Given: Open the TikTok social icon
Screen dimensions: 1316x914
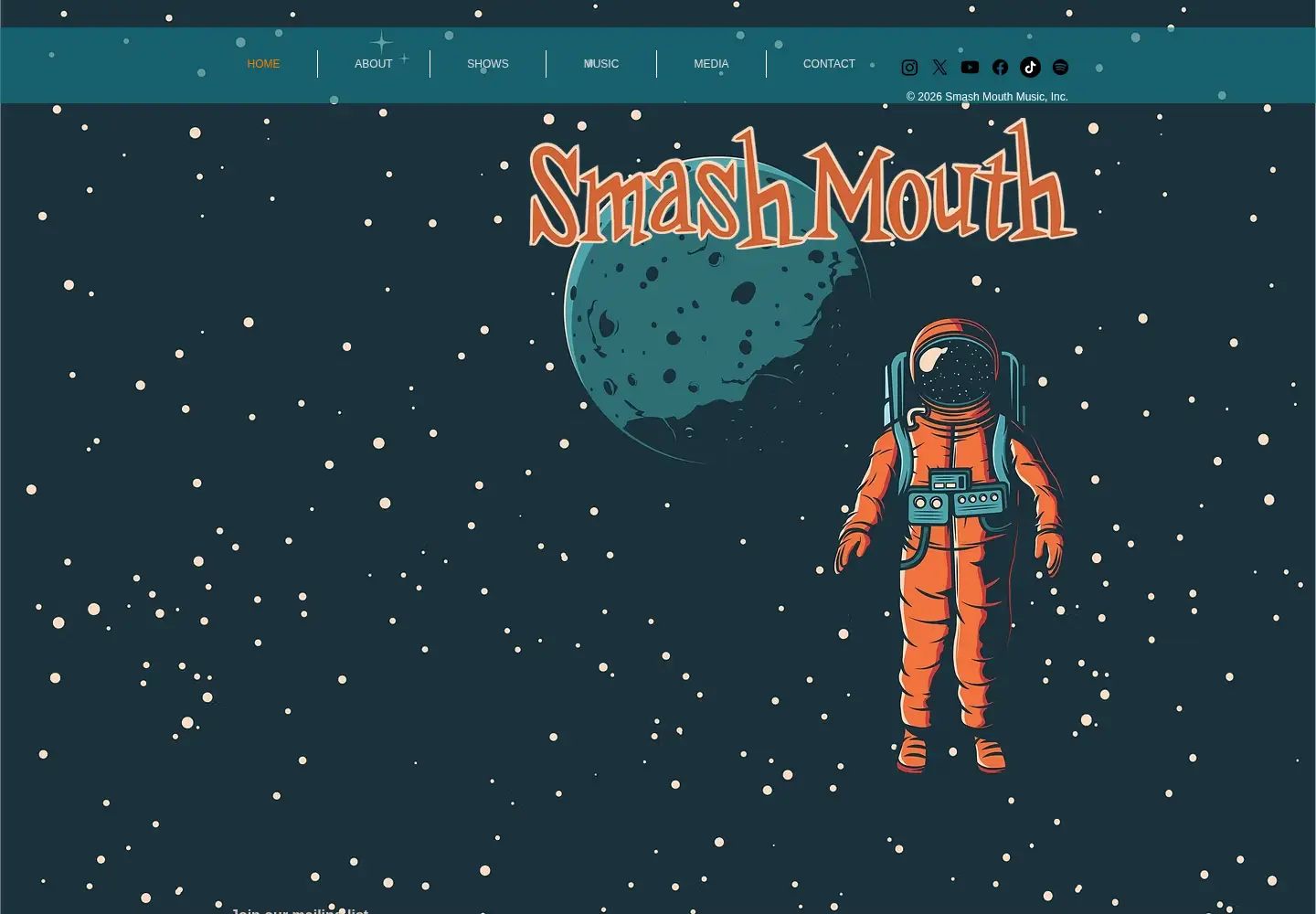Looking at the screenshot, I should (1030, 68).
